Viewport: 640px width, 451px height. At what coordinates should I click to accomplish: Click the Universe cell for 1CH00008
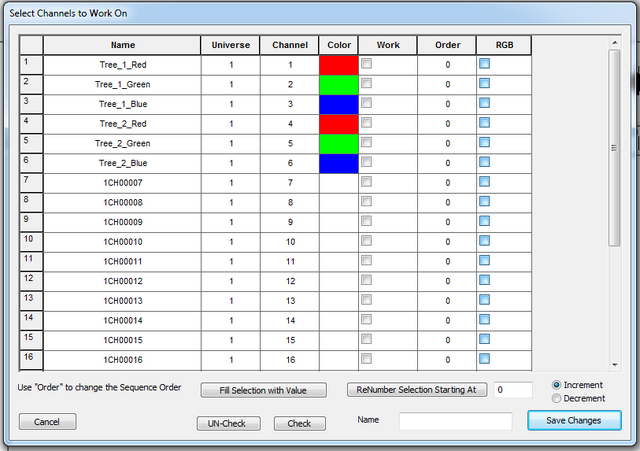[231, 203]
